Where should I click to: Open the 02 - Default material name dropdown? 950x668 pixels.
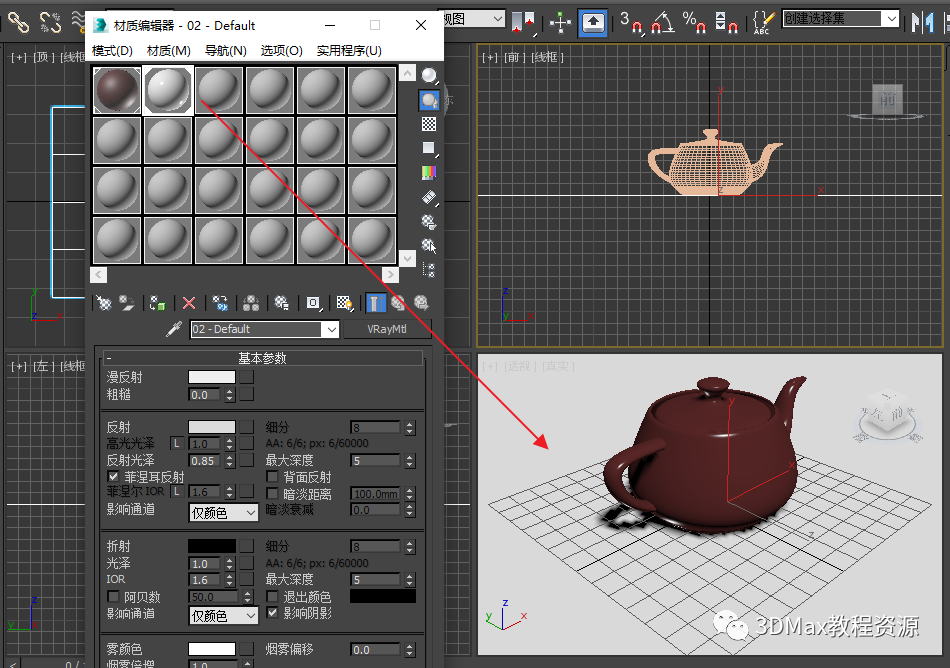point(330,329)
